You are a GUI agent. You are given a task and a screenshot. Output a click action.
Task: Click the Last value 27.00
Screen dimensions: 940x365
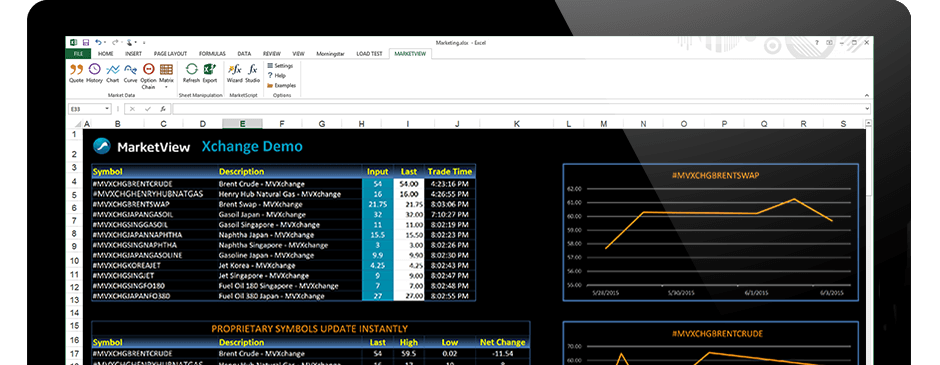409,296
